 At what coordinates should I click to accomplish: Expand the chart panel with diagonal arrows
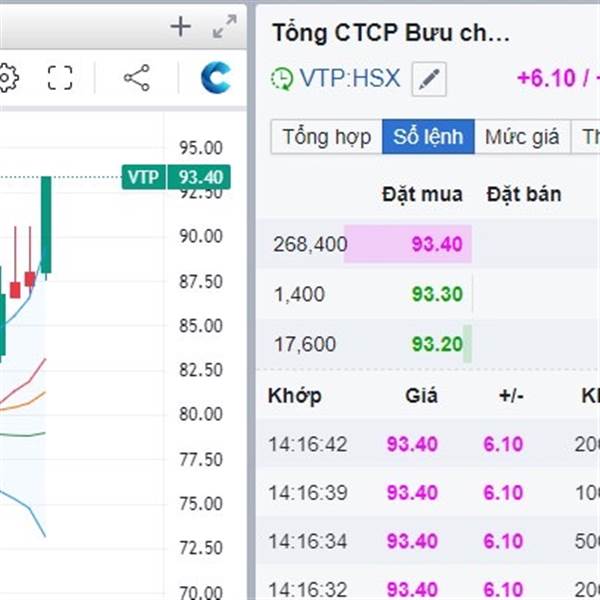tap(225, 26)
